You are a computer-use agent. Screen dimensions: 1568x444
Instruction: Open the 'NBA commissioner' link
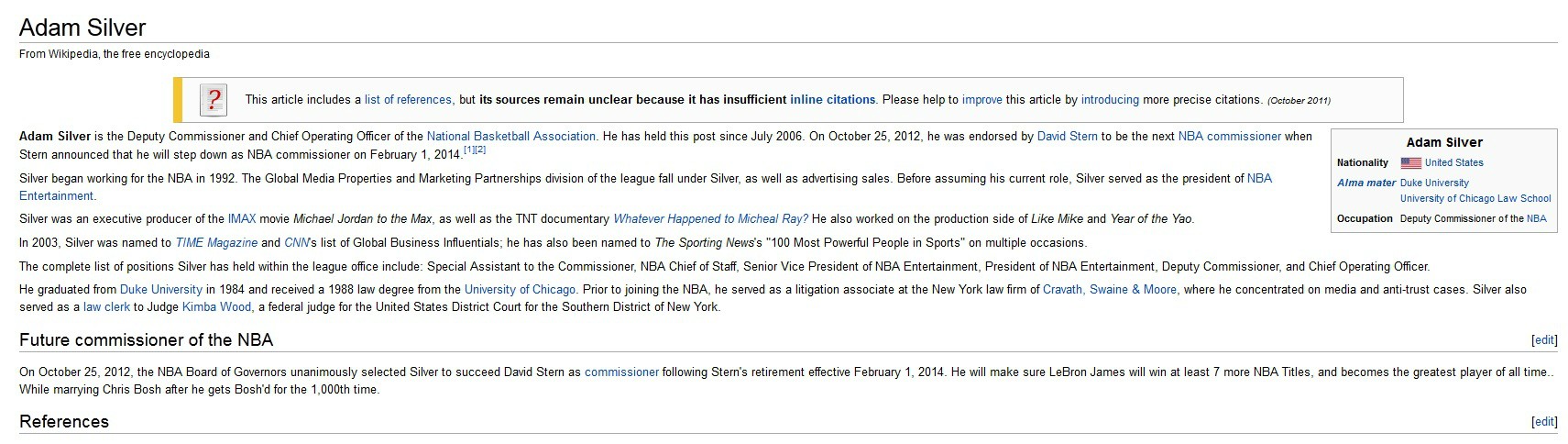(x=1230, y=137)
